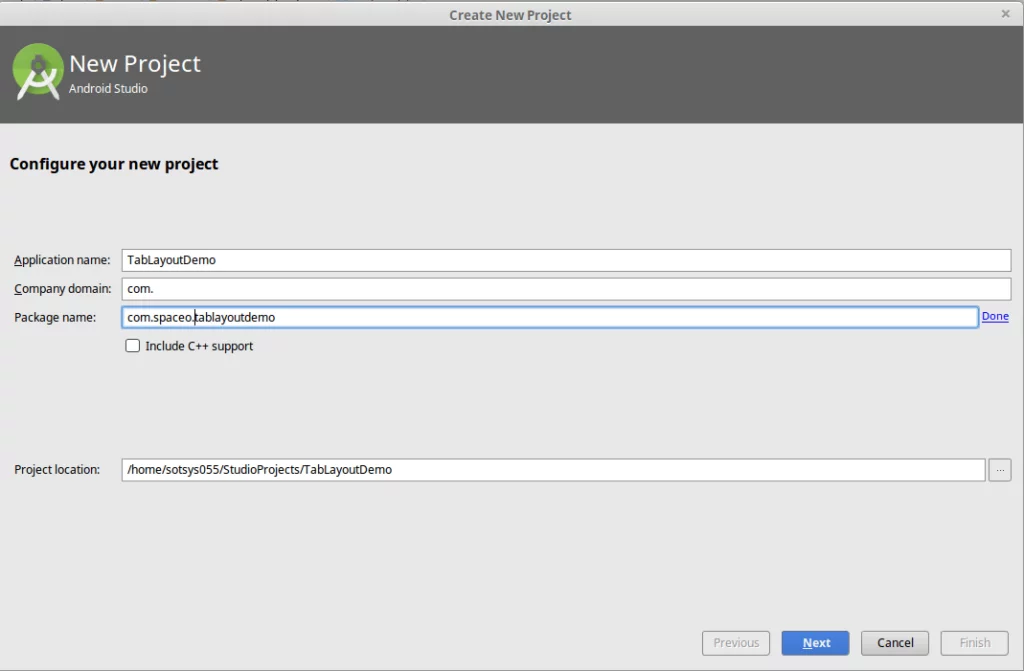The image size is (1024, 671).
Task: Close the Create New Project dialog
Action: pos(1005,14)
